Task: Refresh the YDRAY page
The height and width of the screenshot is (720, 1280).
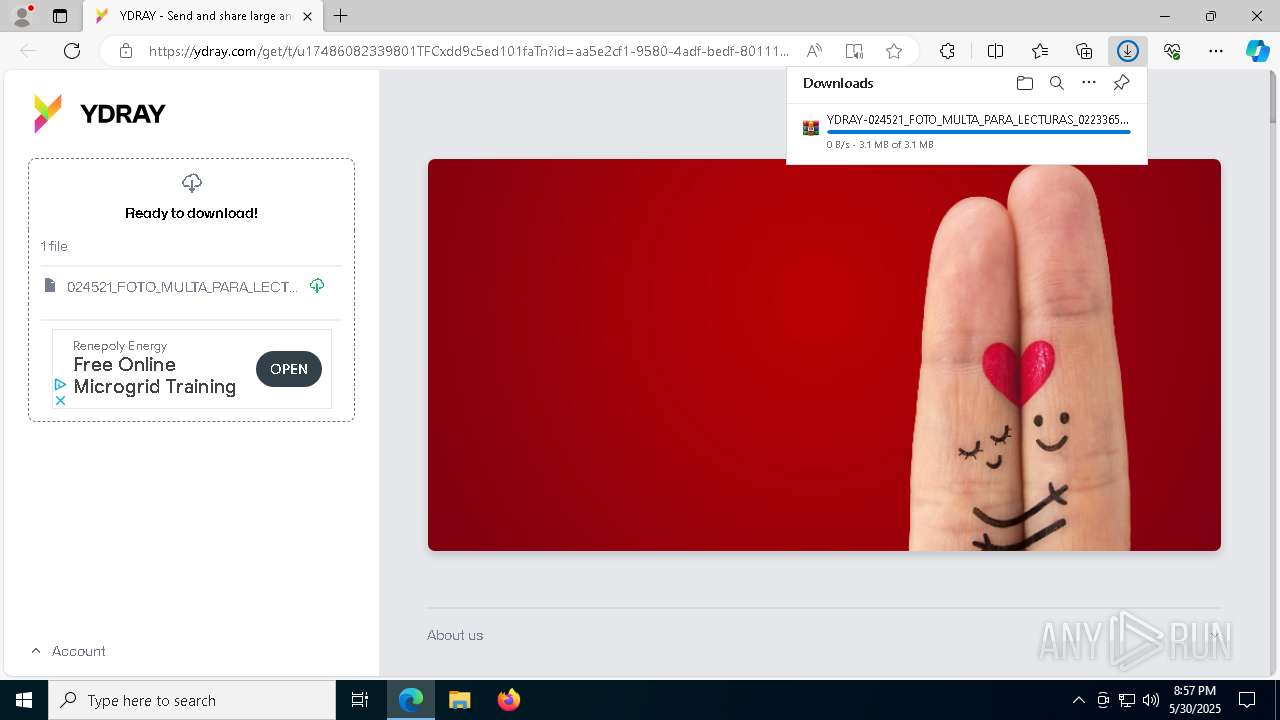Action: click(72, 51)
